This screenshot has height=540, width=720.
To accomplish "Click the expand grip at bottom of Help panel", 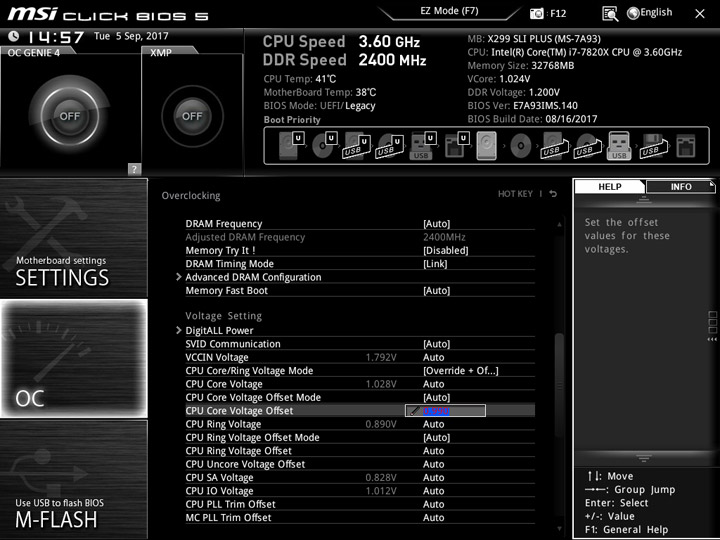I will click(x=643, y=458).
